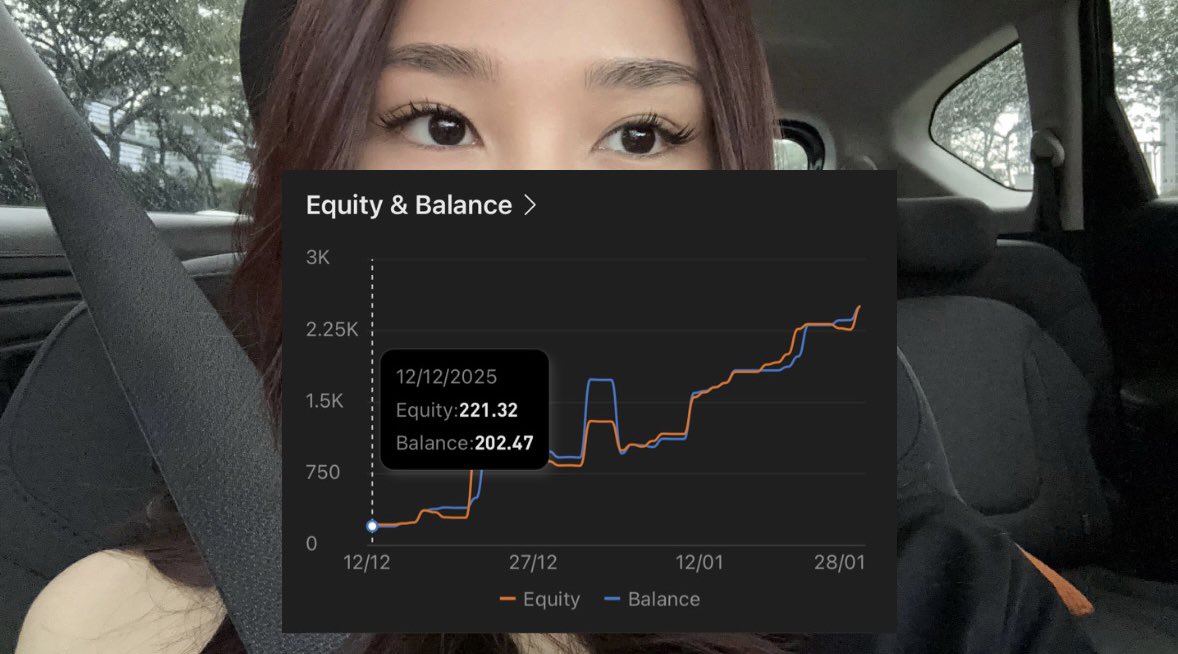Click the 3K y-axis label
Image resolution: width=1178 pixels, height=654 pixels.
[x=318, y=258]
